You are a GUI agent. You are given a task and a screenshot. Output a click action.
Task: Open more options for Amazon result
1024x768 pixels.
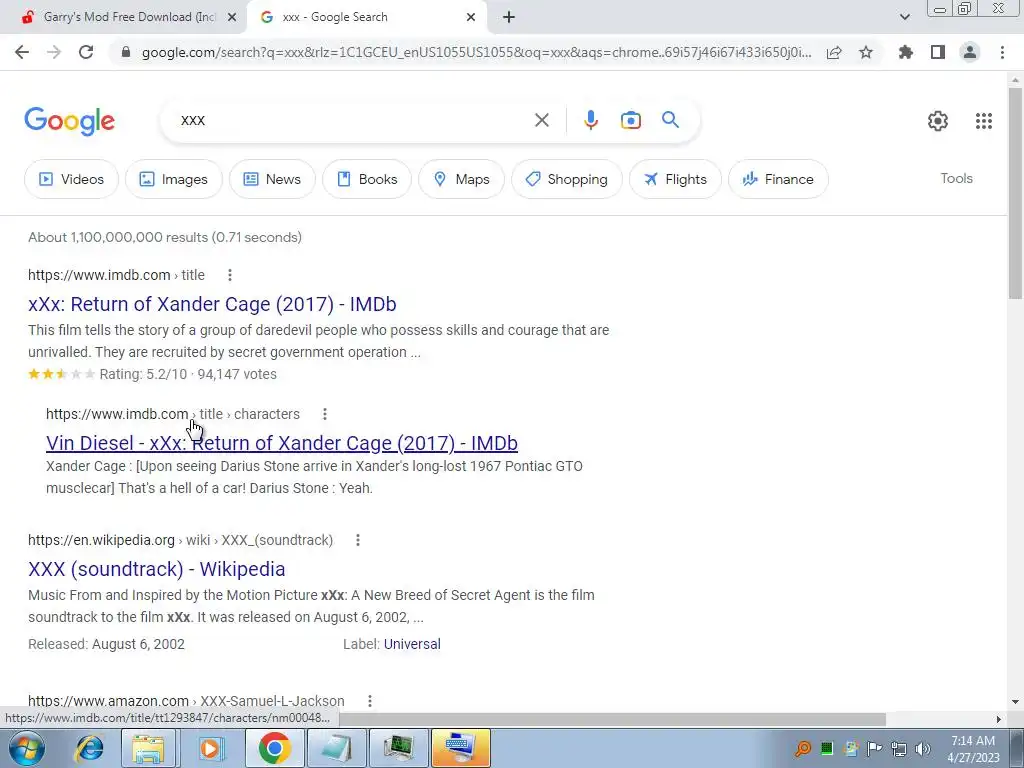pos(370,701)
